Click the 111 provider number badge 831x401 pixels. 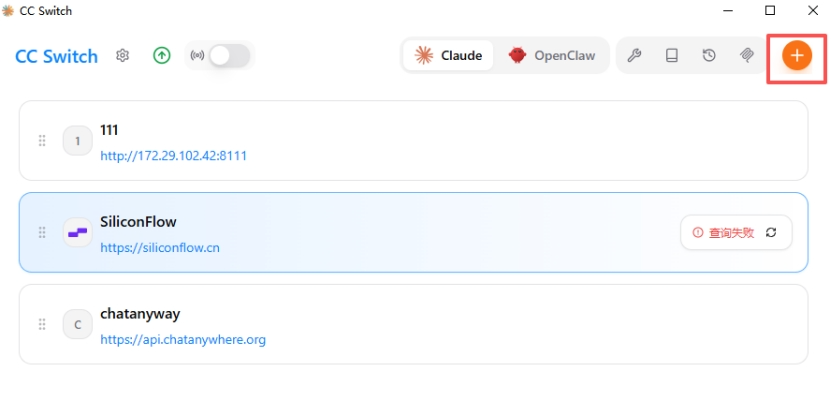pyautogui.click(x=77, y=141)
